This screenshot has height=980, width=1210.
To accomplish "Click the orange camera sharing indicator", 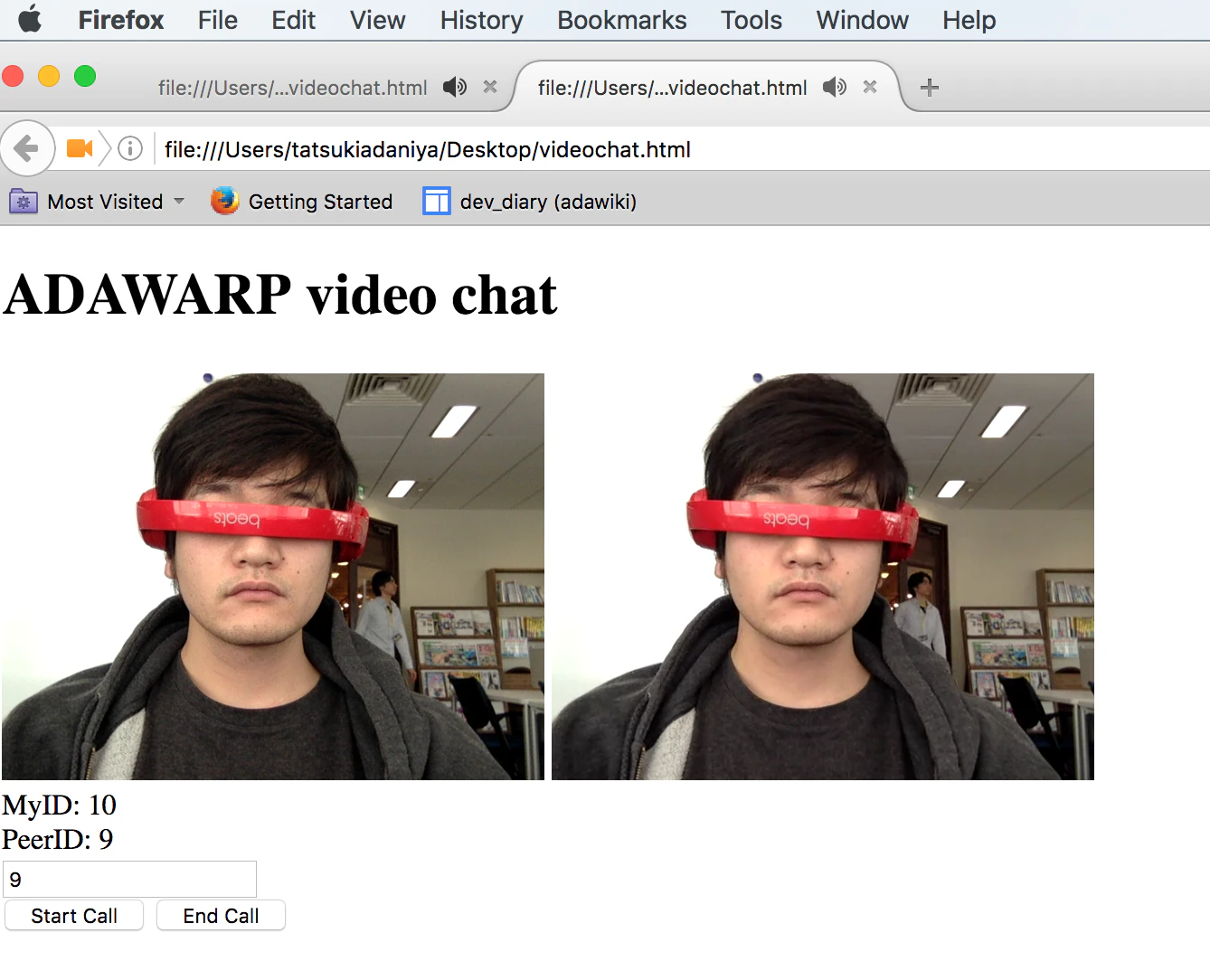I will pyautogui.click(x=80, y=148).
